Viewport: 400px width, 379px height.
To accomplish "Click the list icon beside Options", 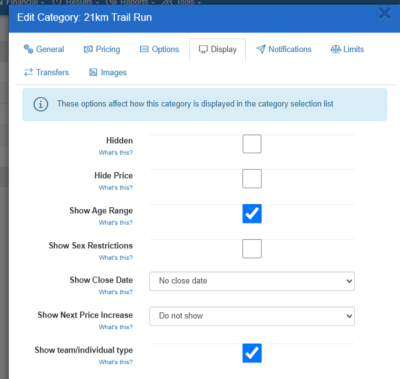I will (144, 49).
